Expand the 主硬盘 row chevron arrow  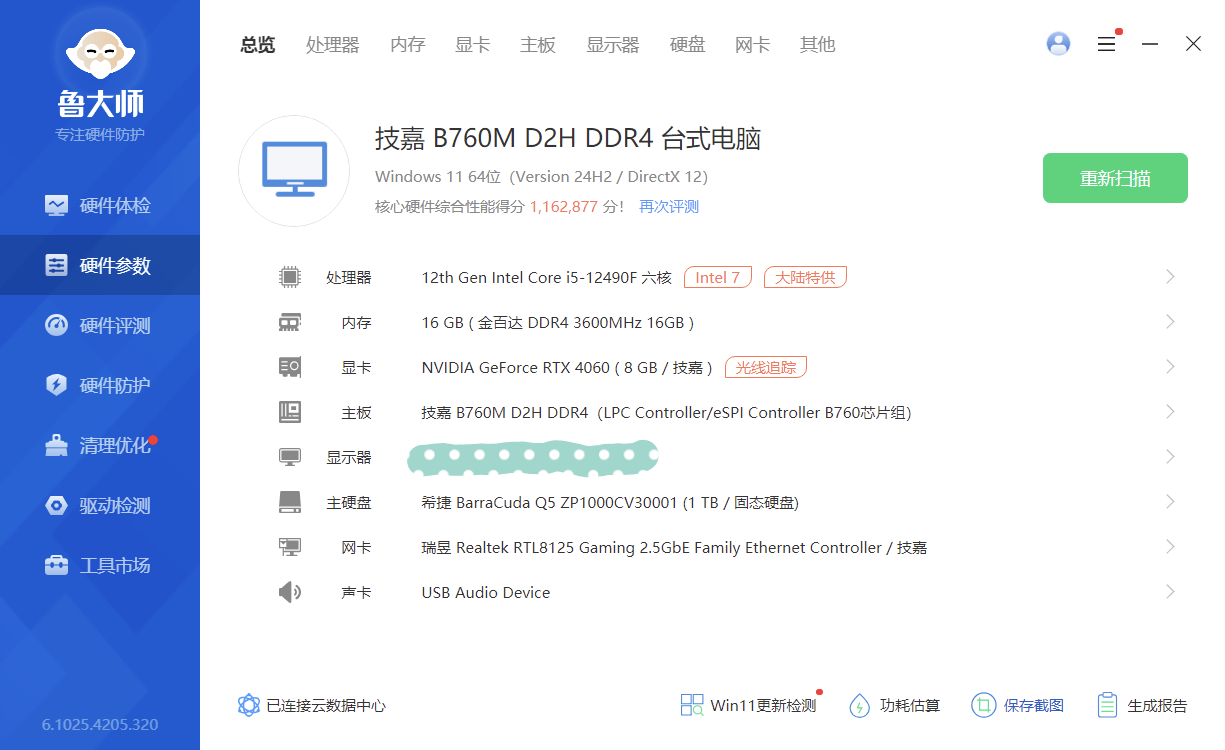[1169, 502]
